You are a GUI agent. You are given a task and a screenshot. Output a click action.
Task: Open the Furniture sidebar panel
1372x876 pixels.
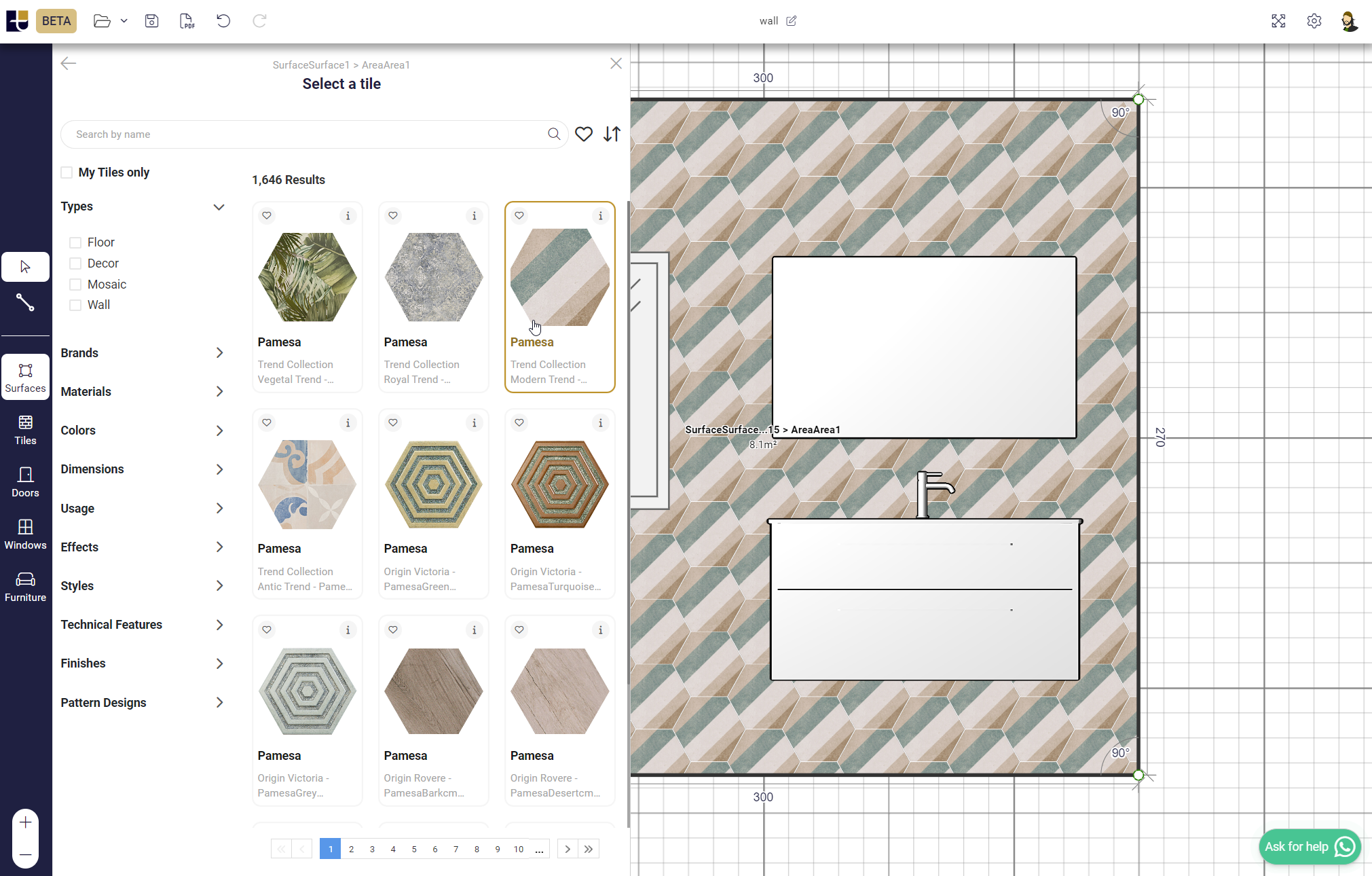coord(25,587)
